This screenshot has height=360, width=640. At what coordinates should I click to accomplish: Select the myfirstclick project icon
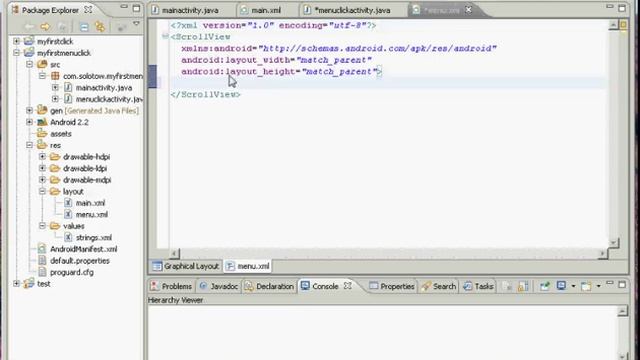coord(29,41)
